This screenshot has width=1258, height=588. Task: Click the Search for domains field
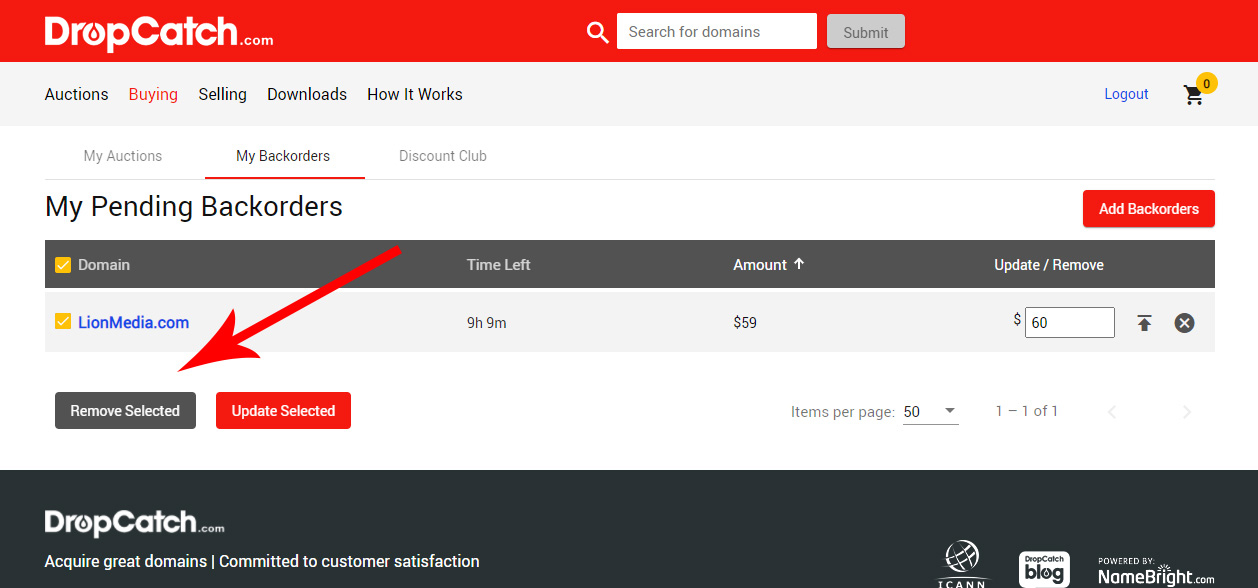click(x=717, y=32)
